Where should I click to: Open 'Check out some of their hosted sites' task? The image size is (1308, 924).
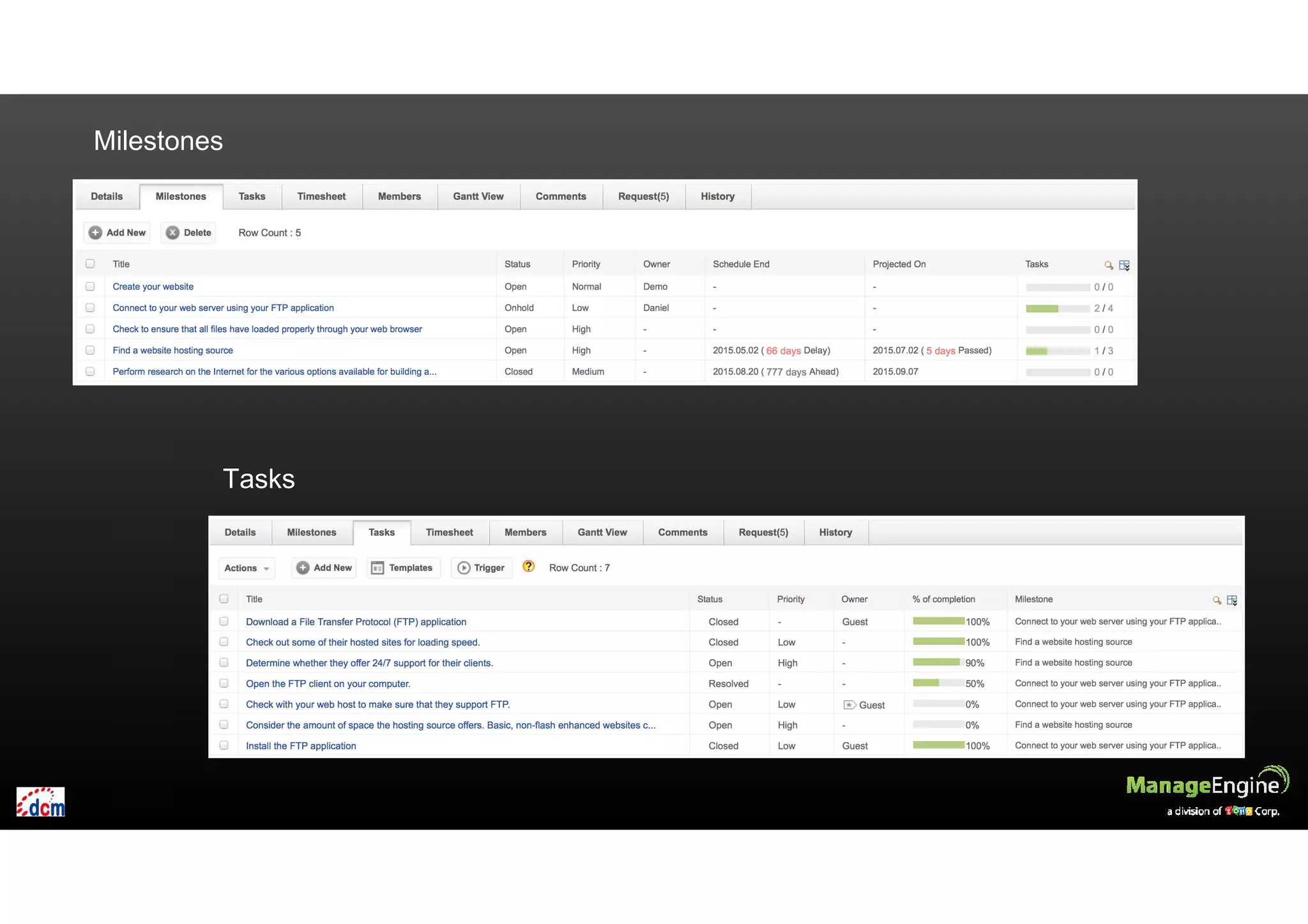pyautogui.click(x=363, y=642)
